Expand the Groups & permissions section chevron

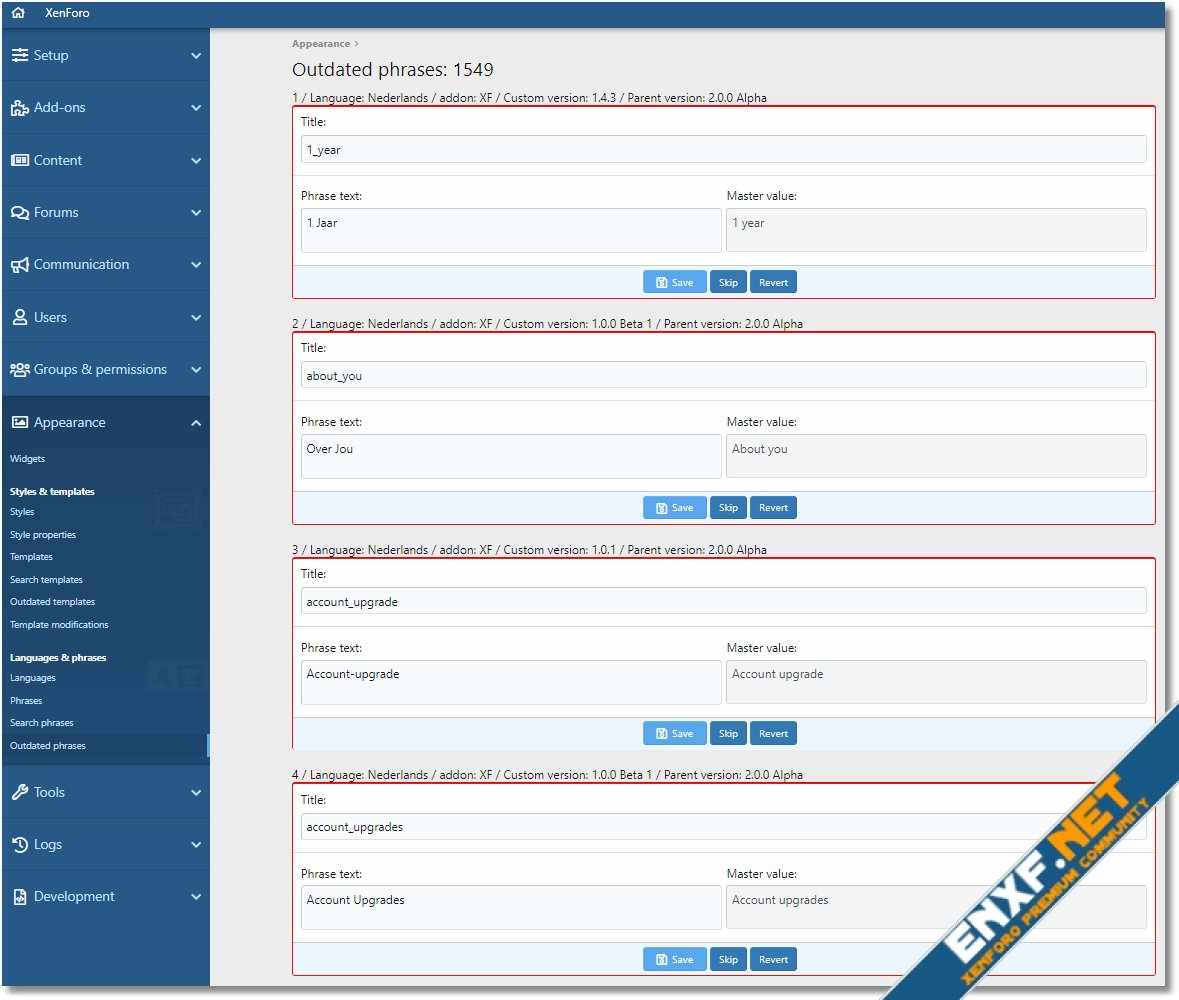tap(196, 370)
